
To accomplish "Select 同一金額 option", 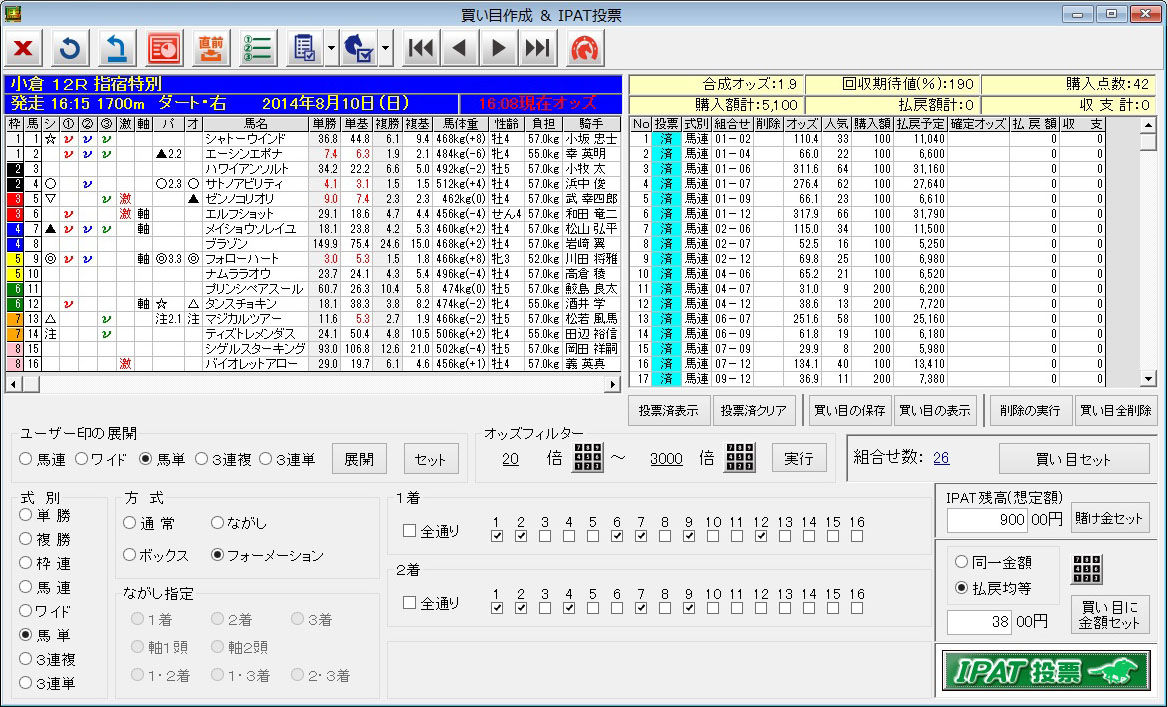I will [962, 562].
